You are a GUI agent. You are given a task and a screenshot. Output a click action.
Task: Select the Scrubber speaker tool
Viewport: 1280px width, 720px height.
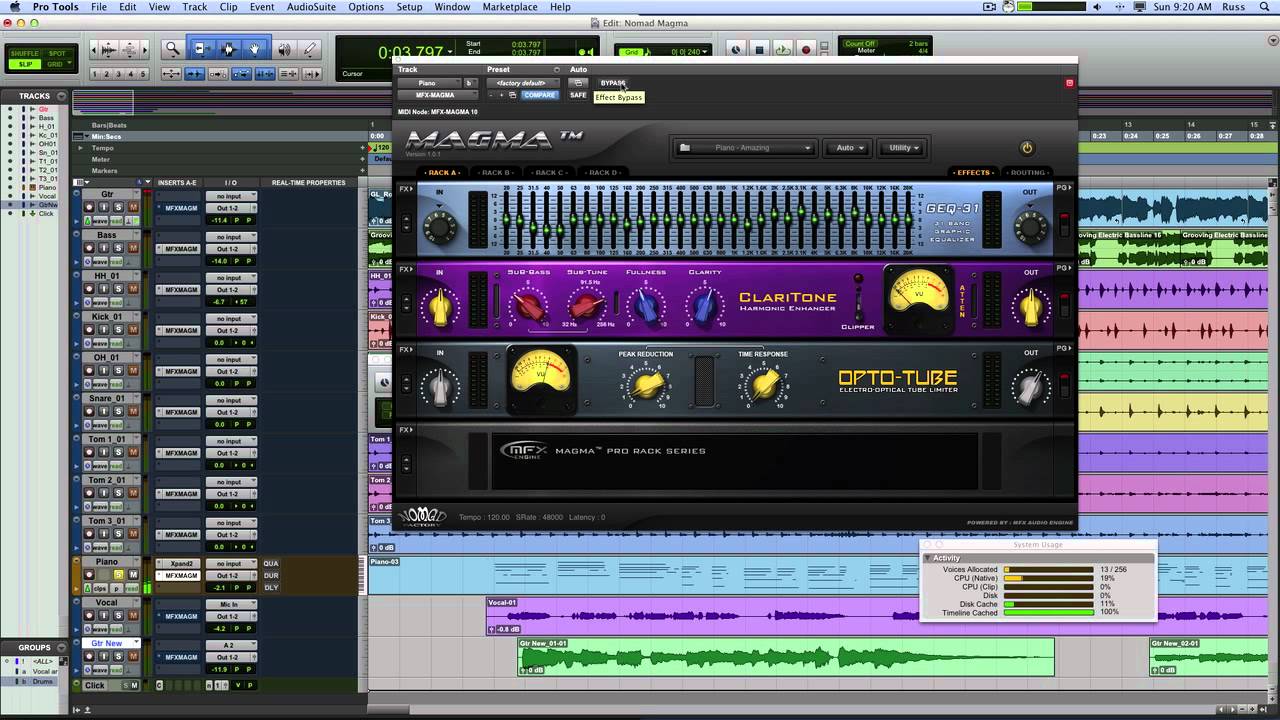(x=284, y=49)
